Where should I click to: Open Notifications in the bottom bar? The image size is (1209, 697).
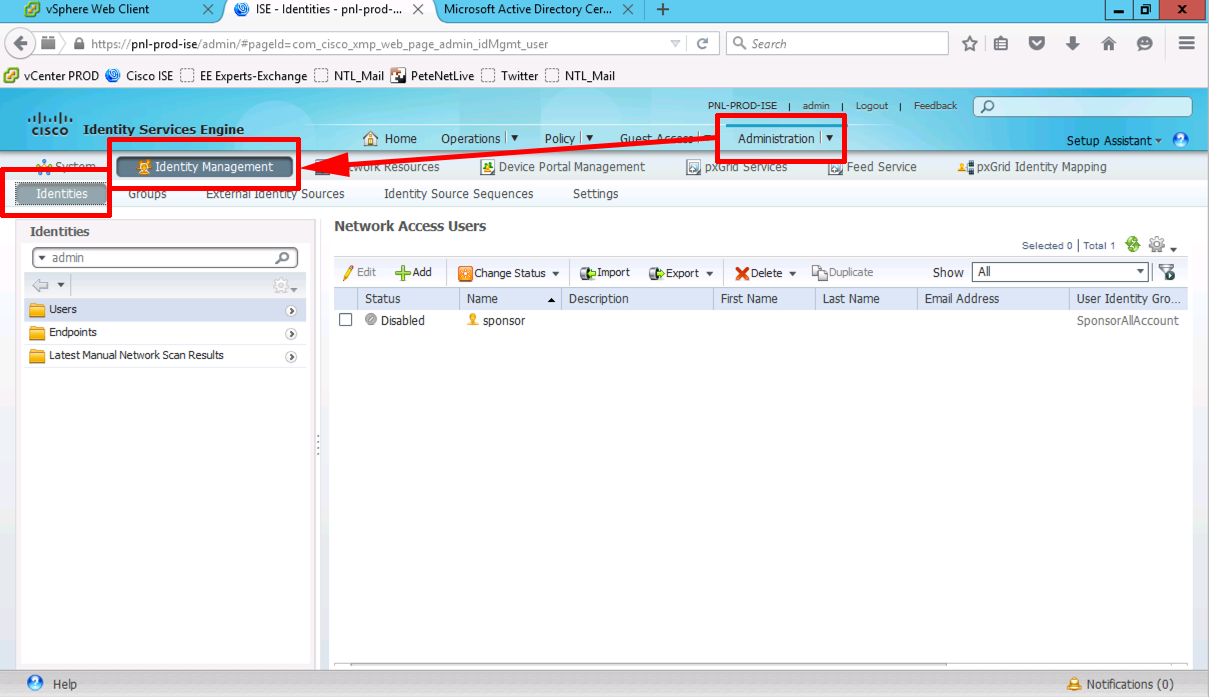tap(1121, 684)
